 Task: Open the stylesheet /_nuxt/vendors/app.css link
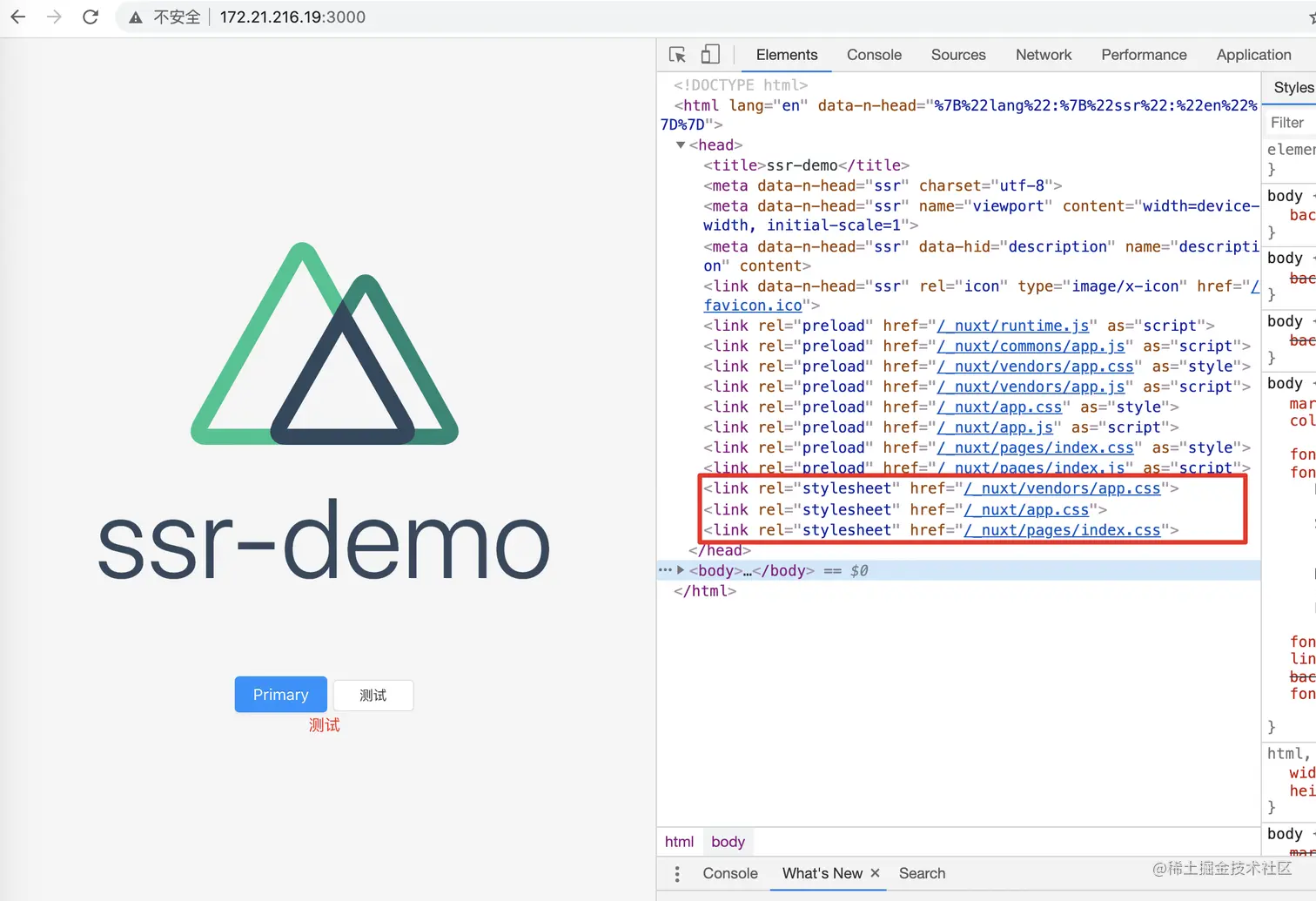coord(1063,488)
